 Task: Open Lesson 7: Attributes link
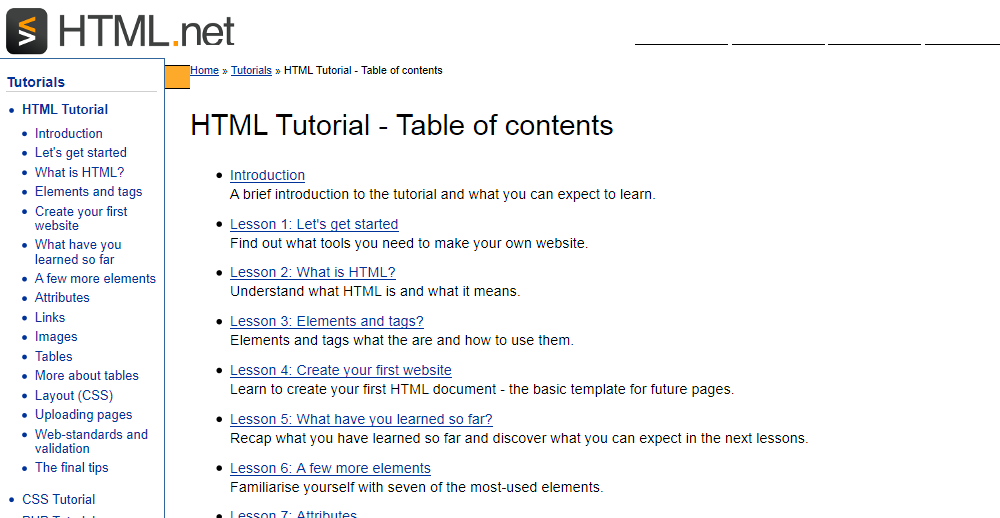point(293,514)
